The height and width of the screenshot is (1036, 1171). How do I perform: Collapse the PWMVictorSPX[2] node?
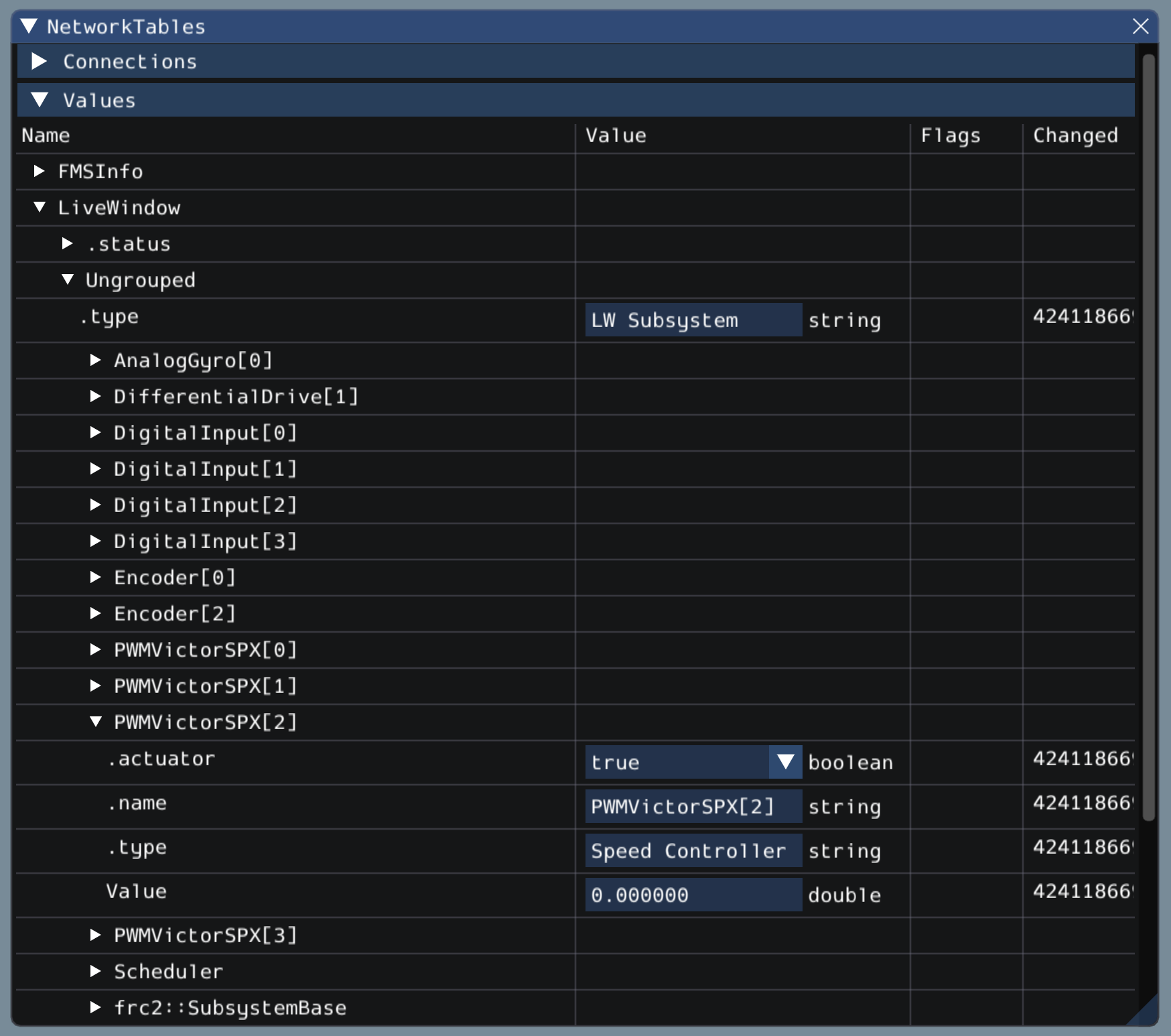coord(96,722)
